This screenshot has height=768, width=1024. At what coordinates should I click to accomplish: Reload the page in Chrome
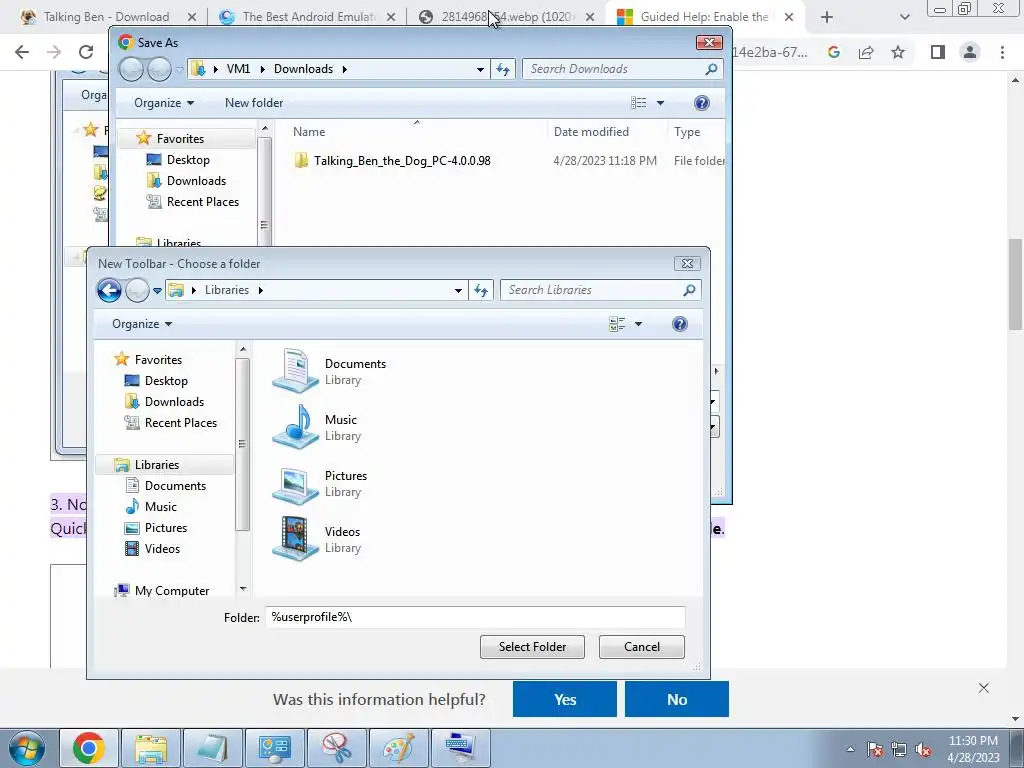86,52
